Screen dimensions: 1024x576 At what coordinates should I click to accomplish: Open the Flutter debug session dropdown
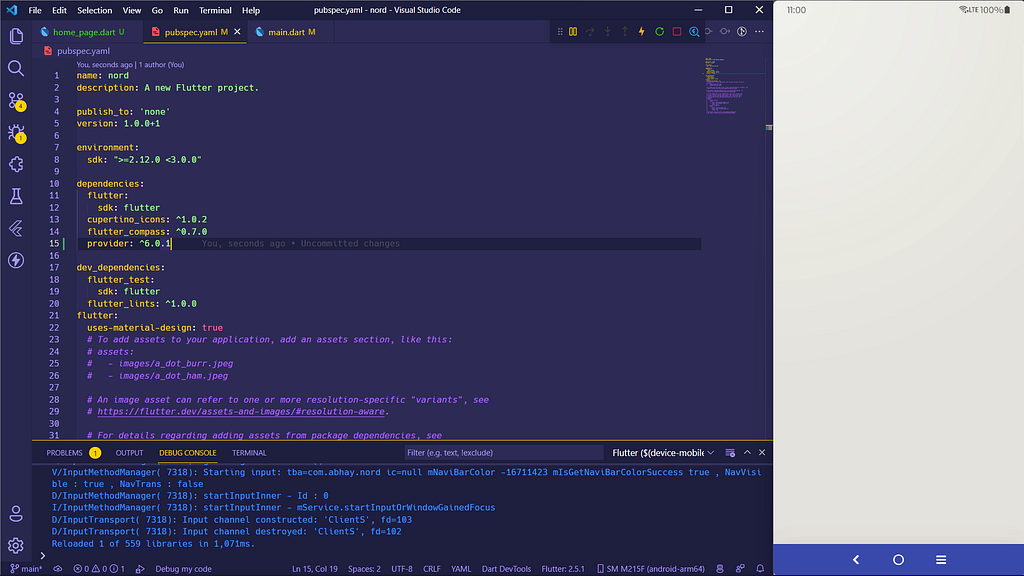[663, 453]
